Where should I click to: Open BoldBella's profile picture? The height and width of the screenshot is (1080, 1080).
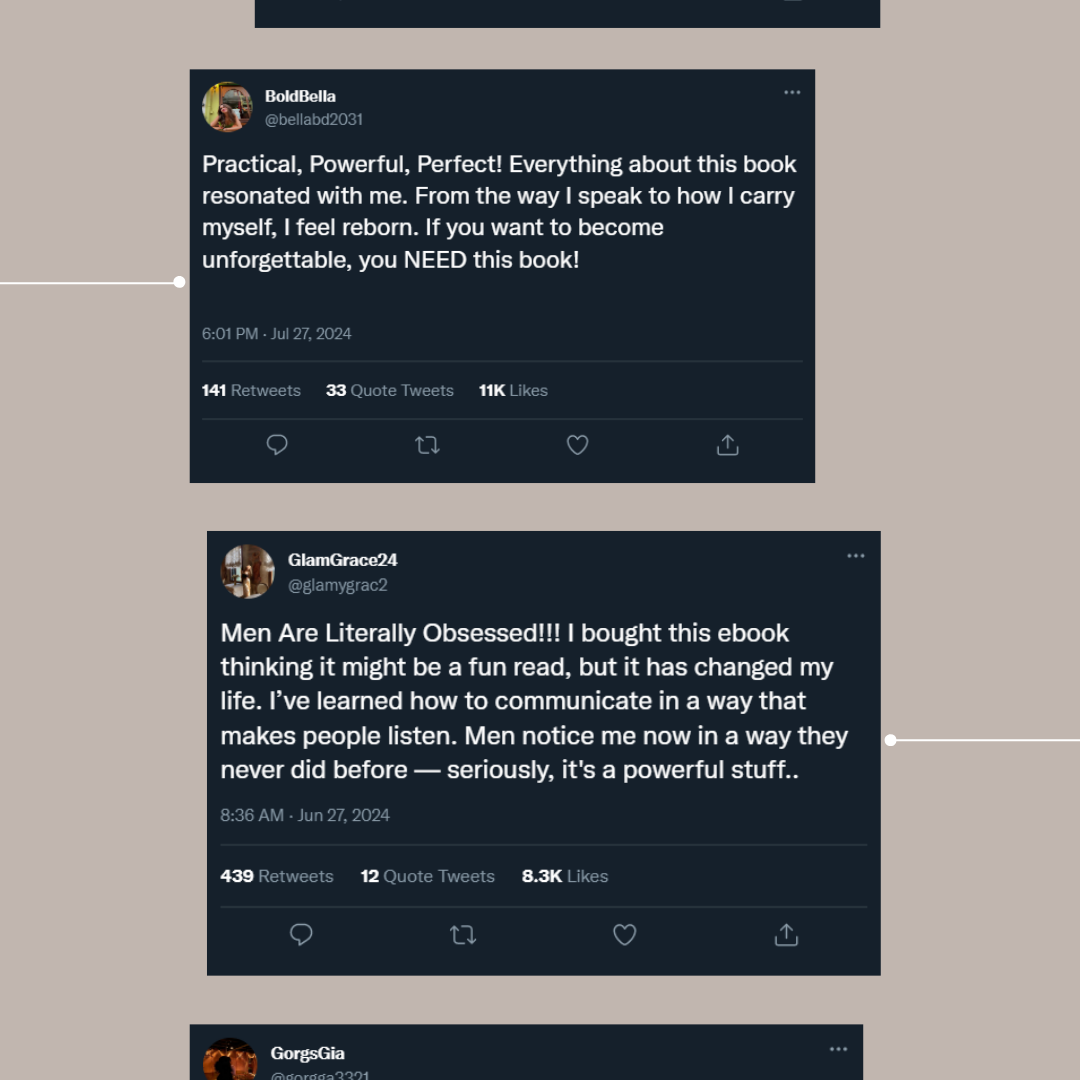227,107
